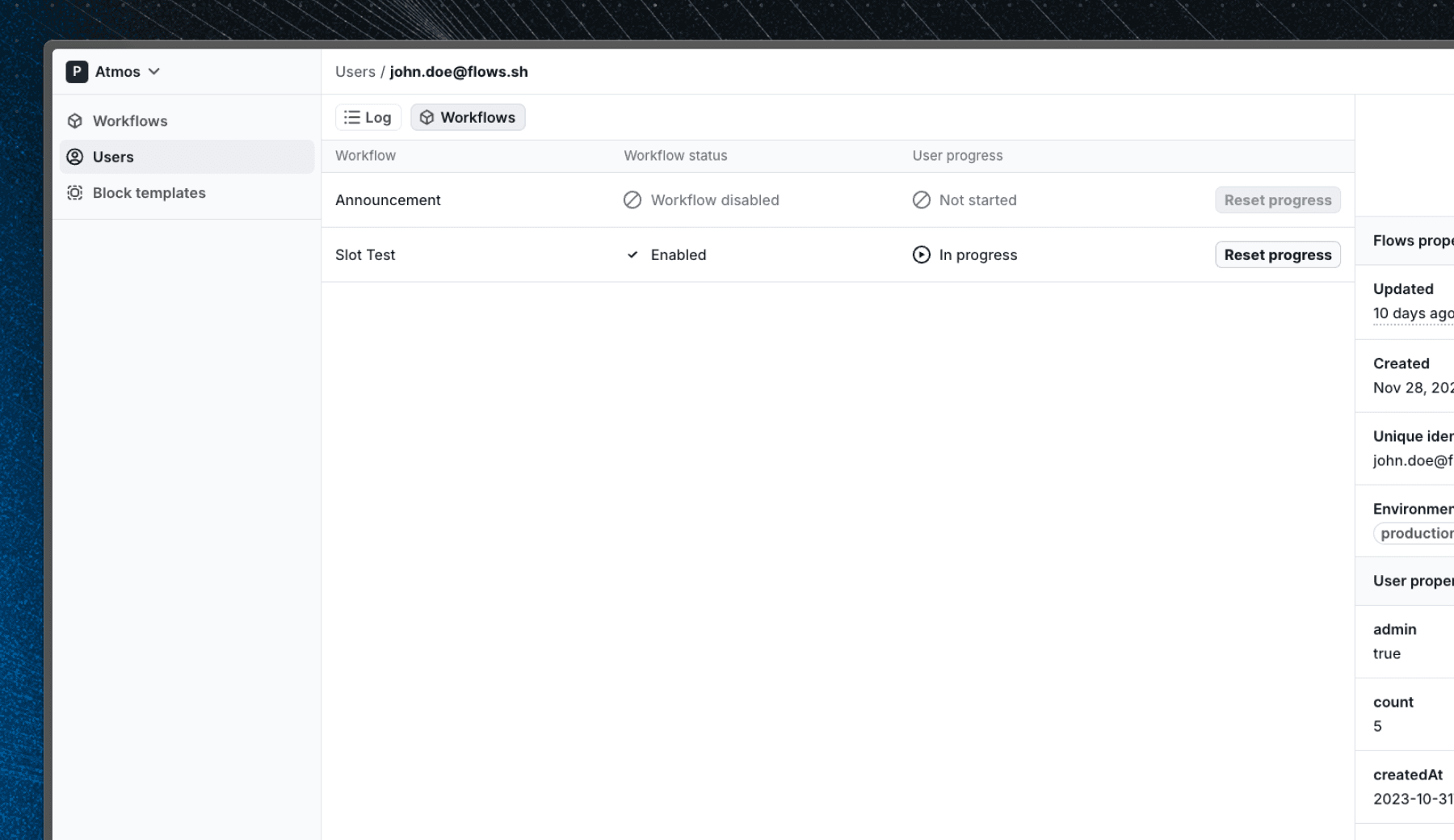Switch to the Workflows tab
This screenshot has height=840, width=1454.
468,116
